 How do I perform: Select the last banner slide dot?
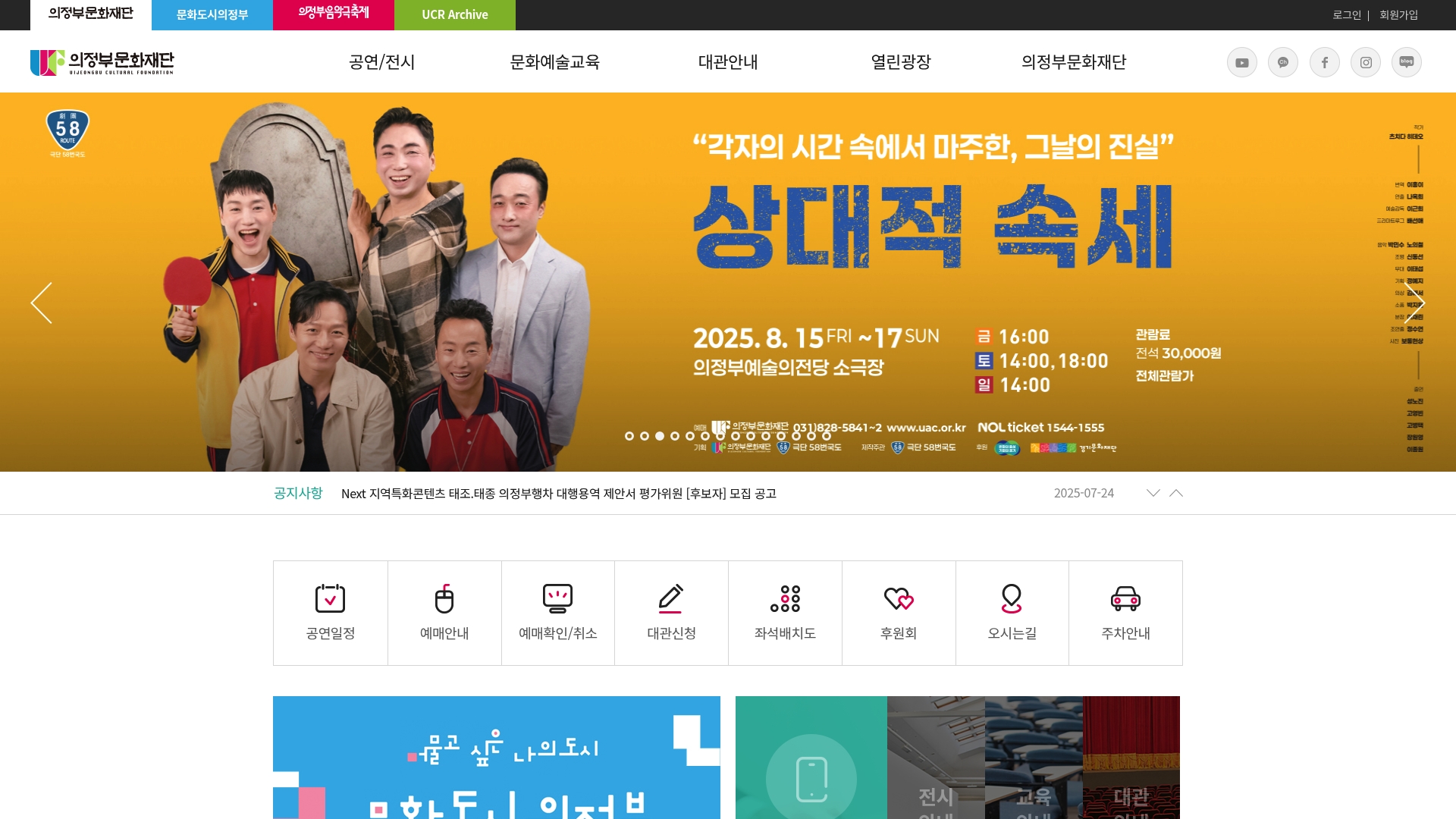[x=827, y=436]
